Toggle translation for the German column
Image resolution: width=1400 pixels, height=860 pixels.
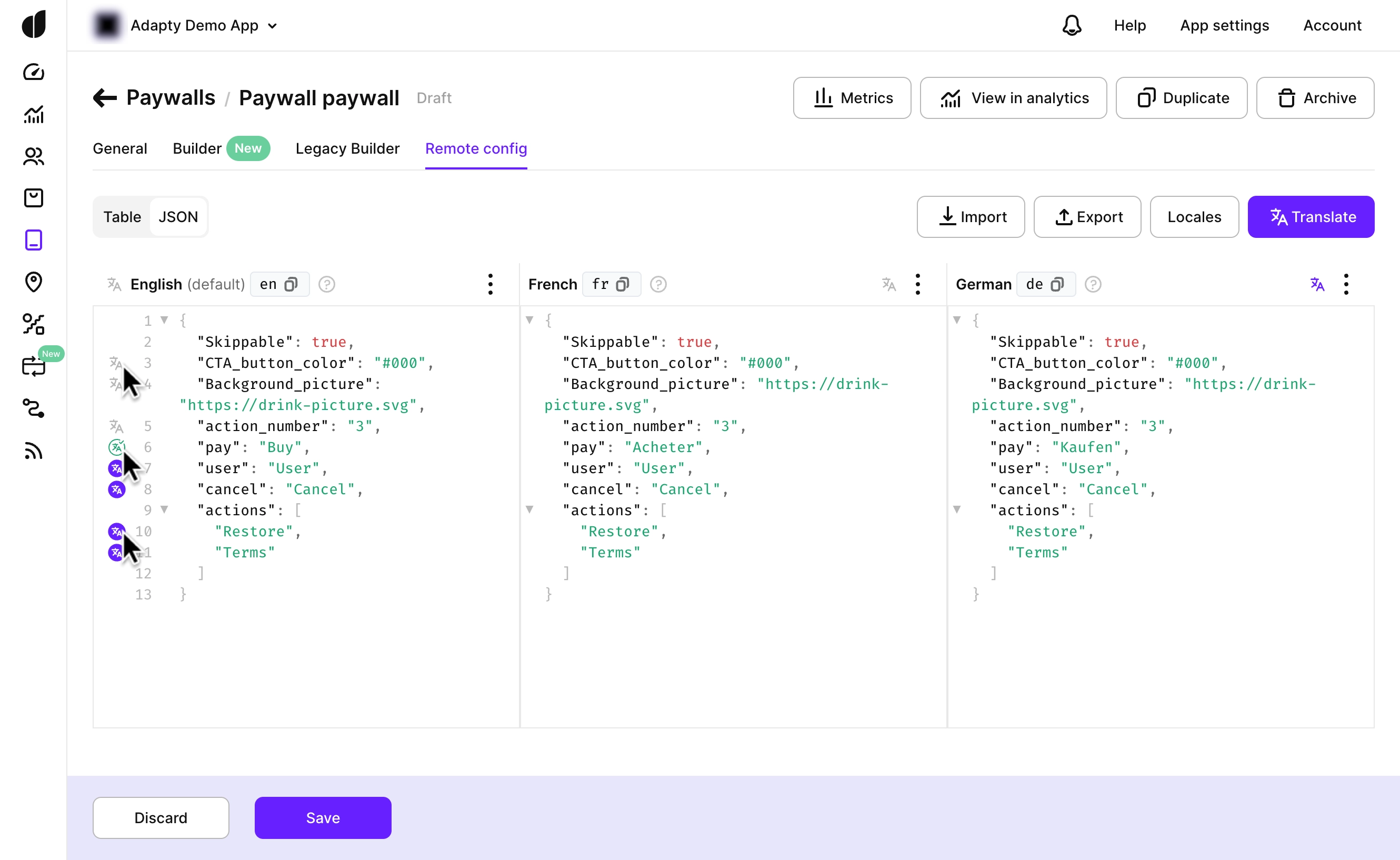(x=1317, y=284)
